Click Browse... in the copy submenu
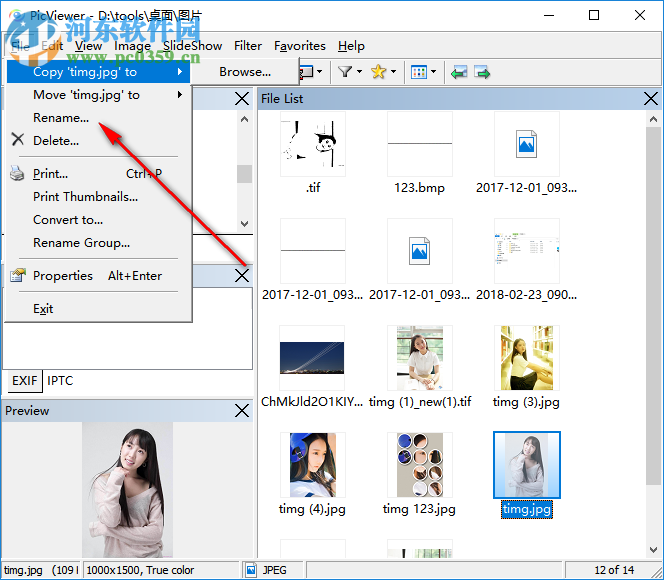This screenshot has width=664, height=580. click(x=245, y=72)
